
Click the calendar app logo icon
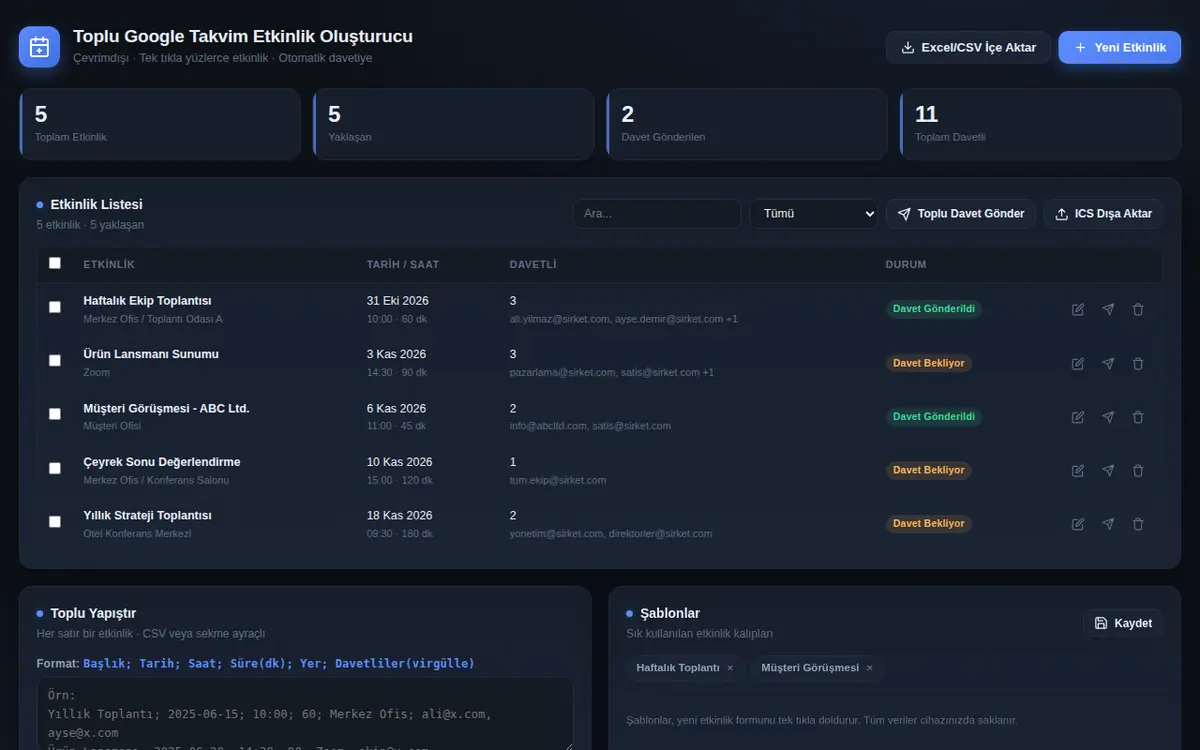pyautogui.click(x=40, y=47)
